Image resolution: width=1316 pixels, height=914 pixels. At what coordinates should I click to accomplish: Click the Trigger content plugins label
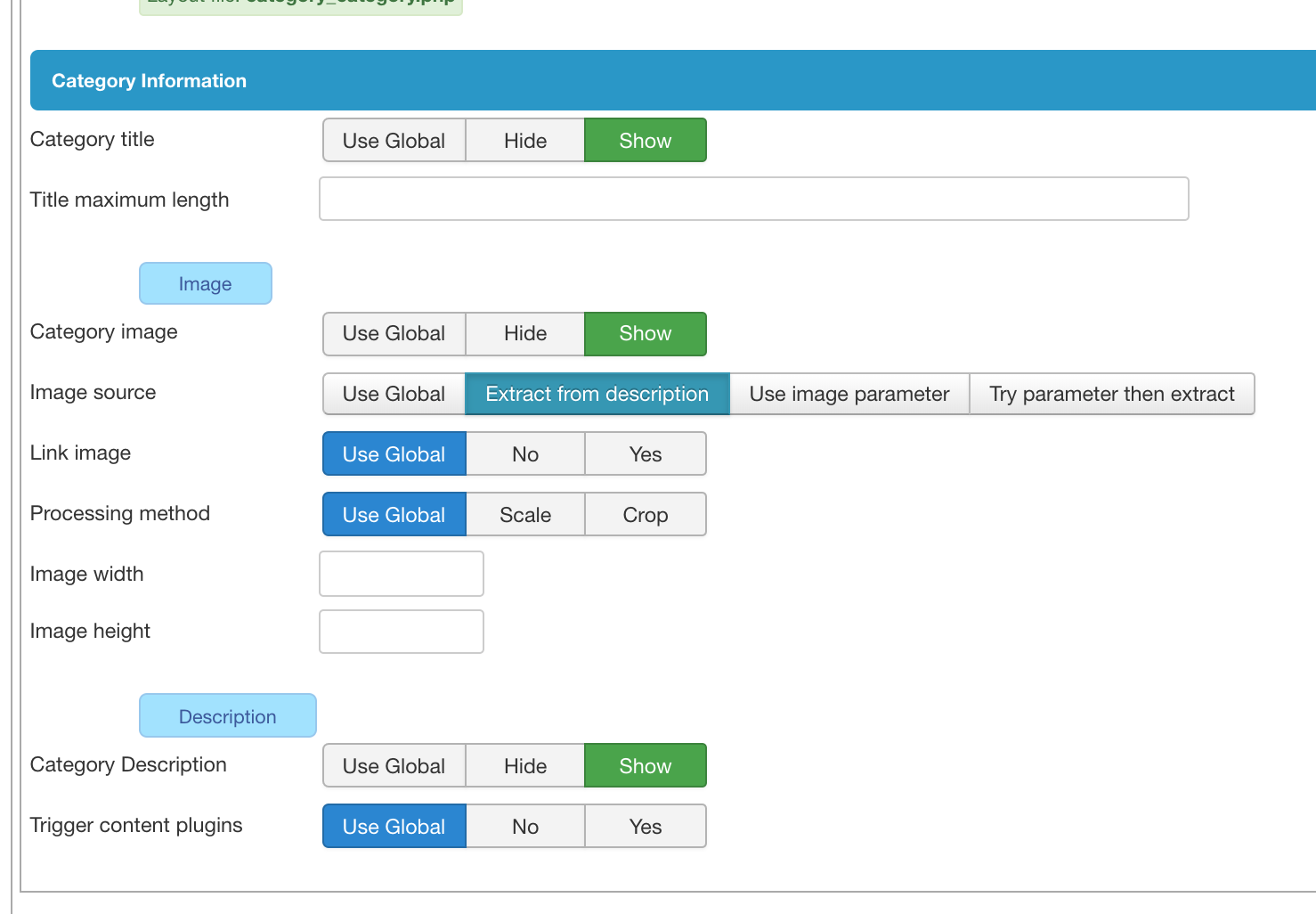136,826
